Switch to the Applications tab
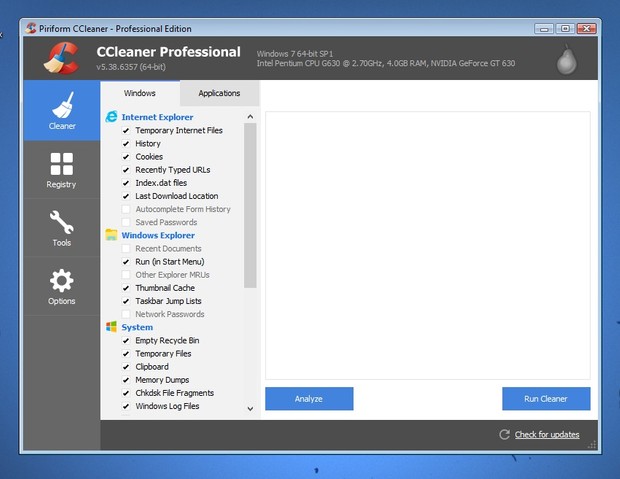Image resolution: width=620 pixels, height=479 pixels. [219, 93]
